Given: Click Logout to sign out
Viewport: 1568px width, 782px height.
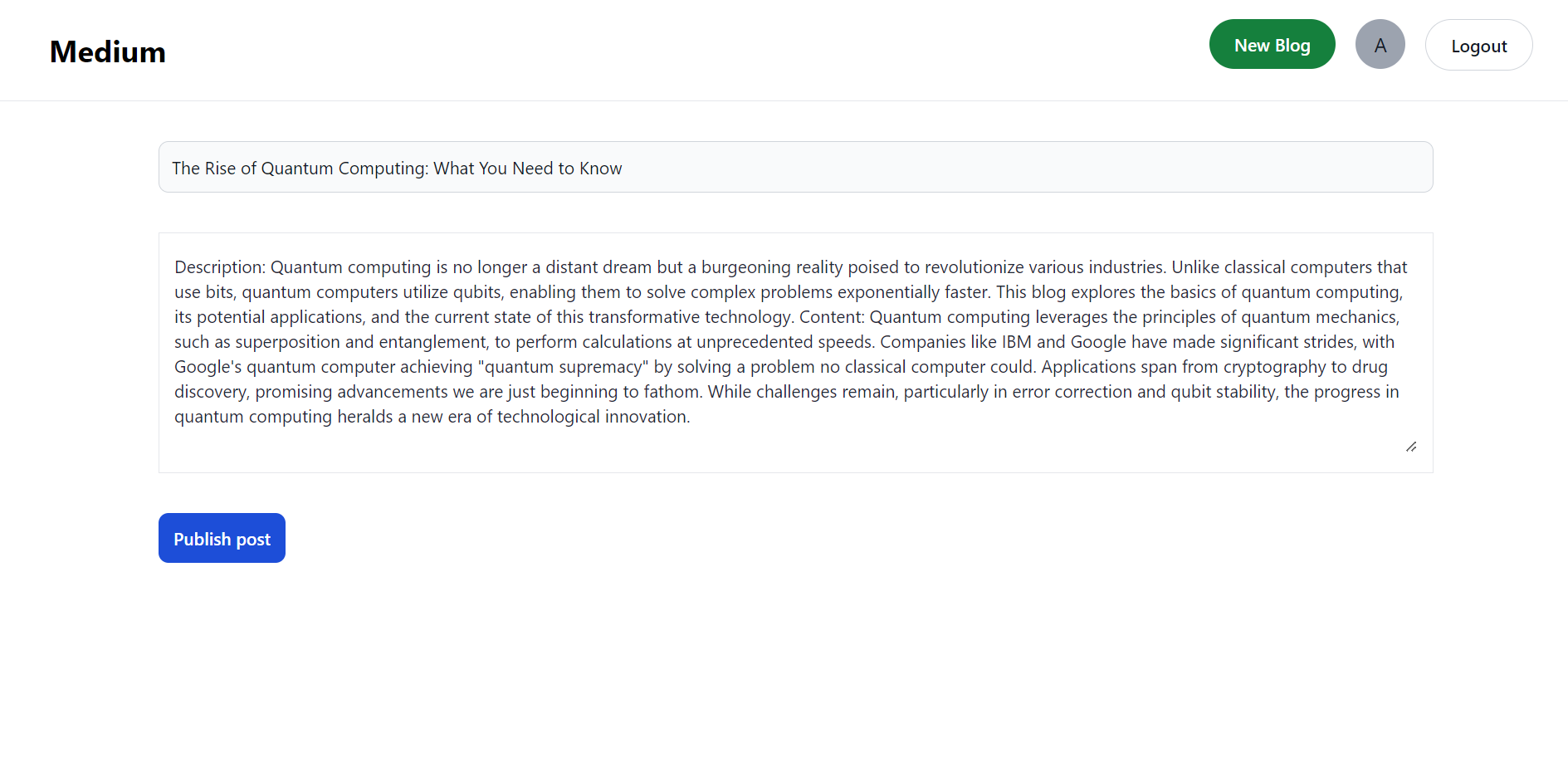Looking at the screenshot, I should click(1478, 46).
